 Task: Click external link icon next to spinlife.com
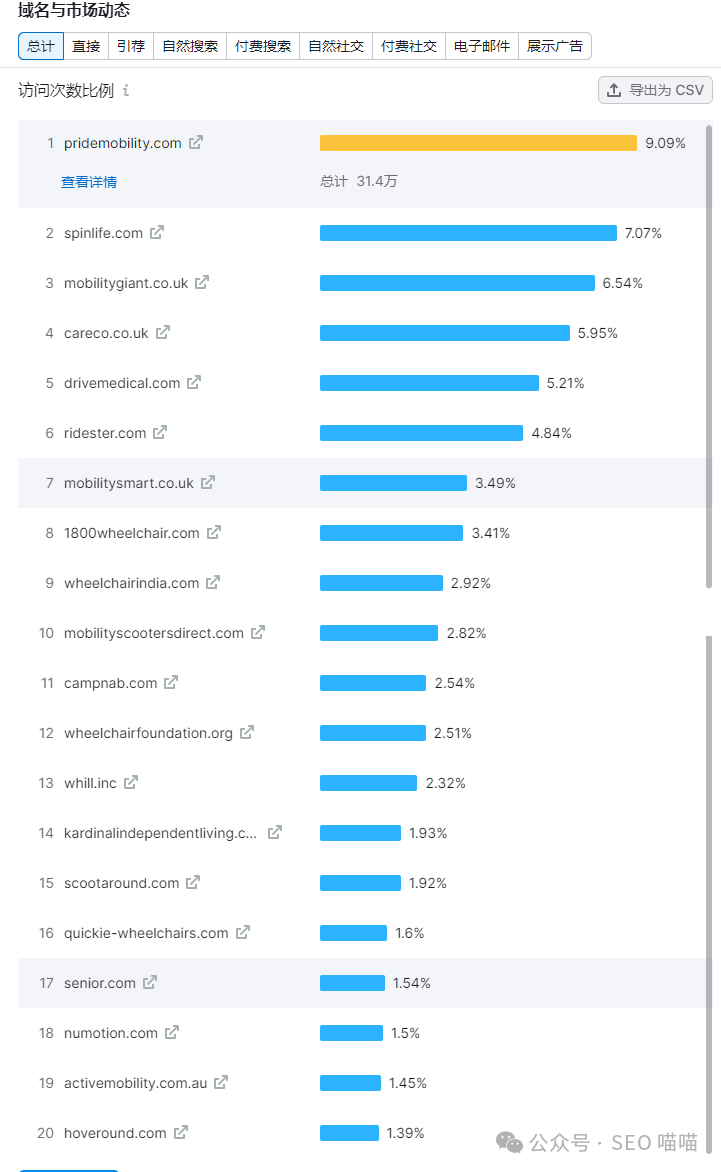157,233
